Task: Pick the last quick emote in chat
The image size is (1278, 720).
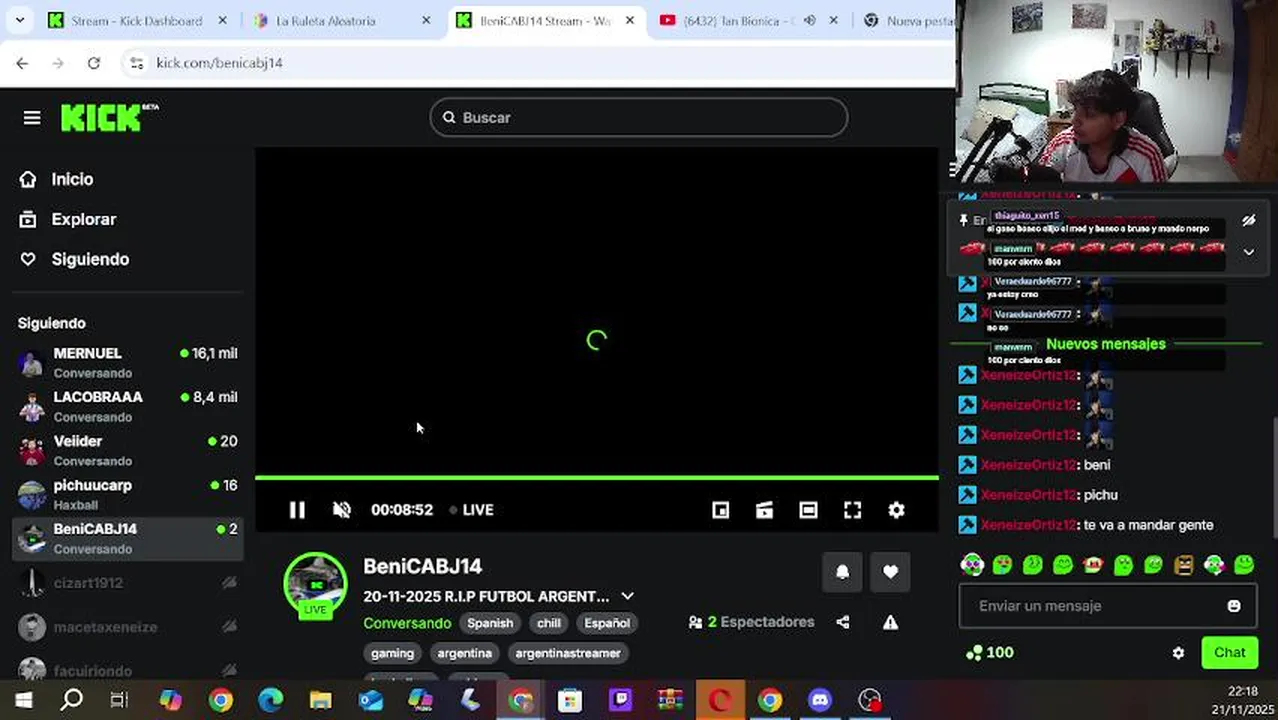Action: [1244, 565]
